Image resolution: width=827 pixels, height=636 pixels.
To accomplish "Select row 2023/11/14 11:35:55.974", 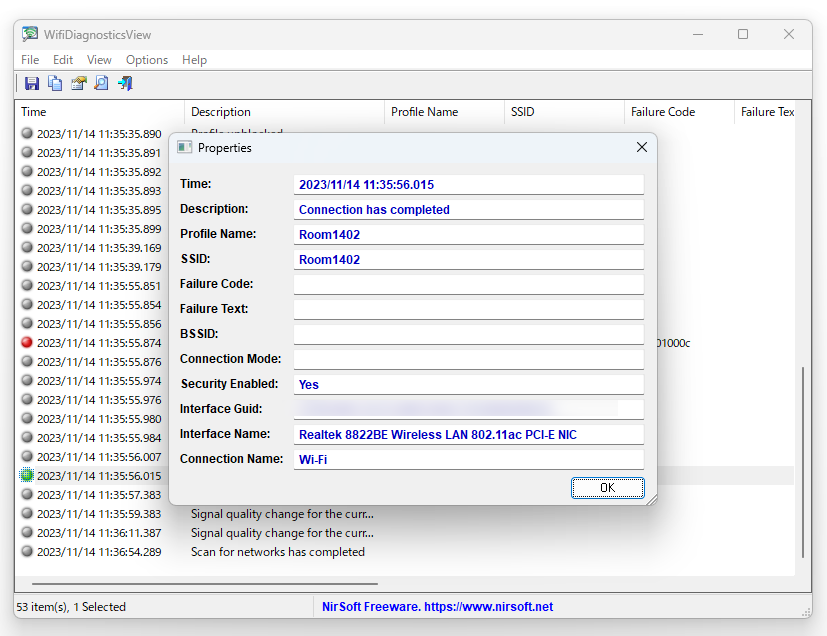I will tap(99, 381).
